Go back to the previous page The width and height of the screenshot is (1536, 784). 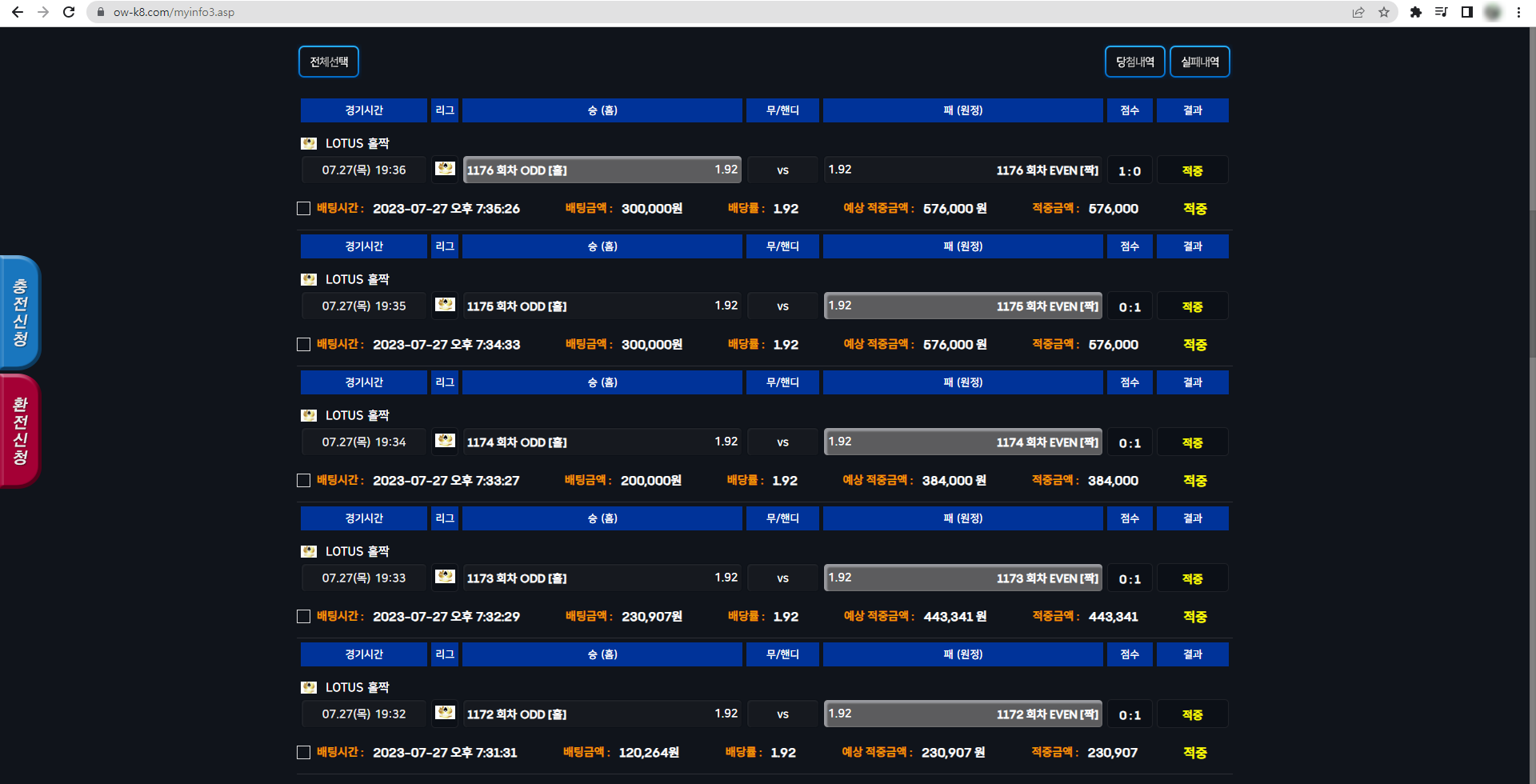(x=18, y=12)
